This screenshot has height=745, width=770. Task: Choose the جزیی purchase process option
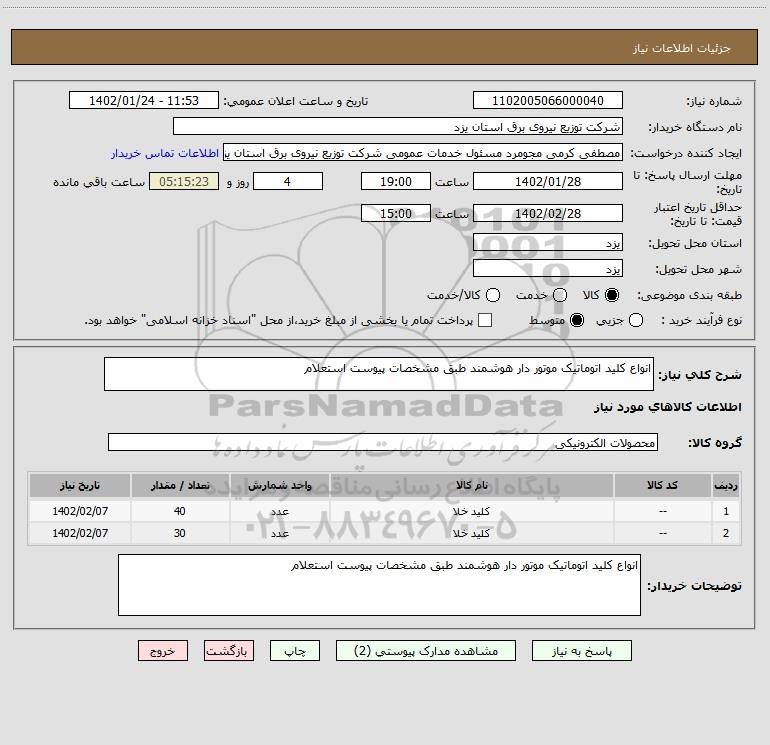point(636,320)
